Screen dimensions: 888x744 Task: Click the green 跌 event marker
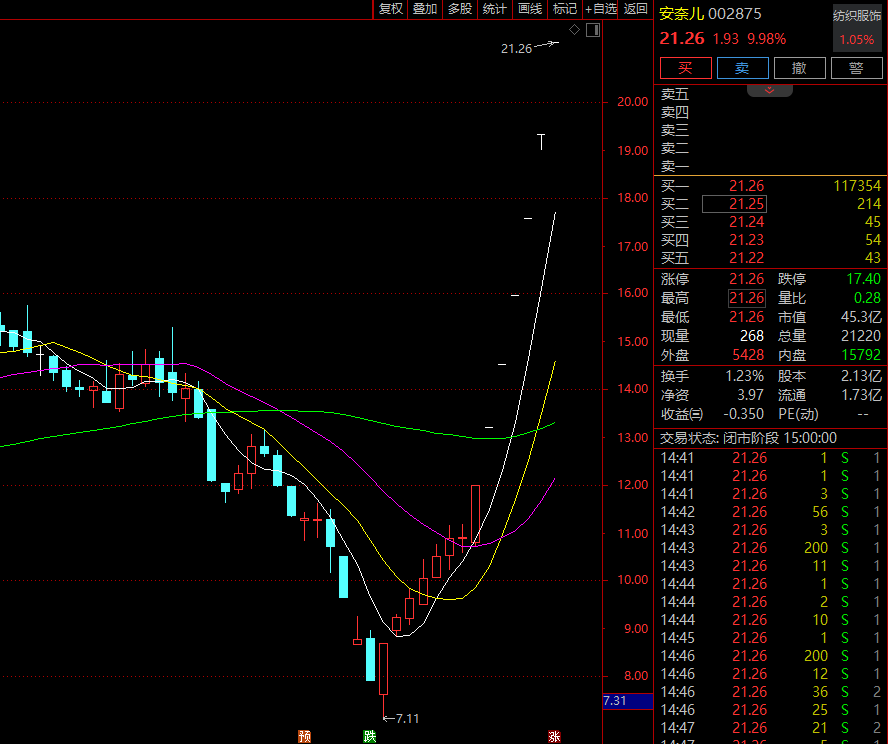coord(370,736)
